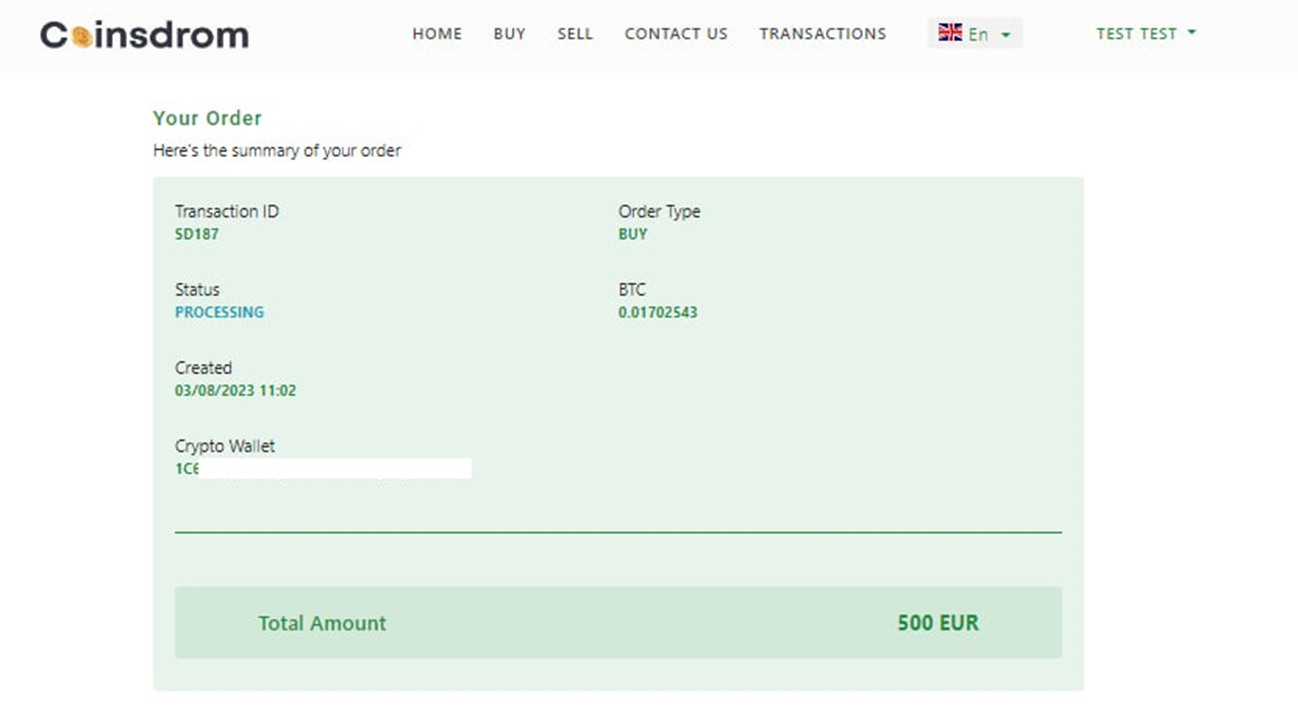Expand the language selector dropdown
The width and height of the screenshot is (1298, 707).
[975, 33]
